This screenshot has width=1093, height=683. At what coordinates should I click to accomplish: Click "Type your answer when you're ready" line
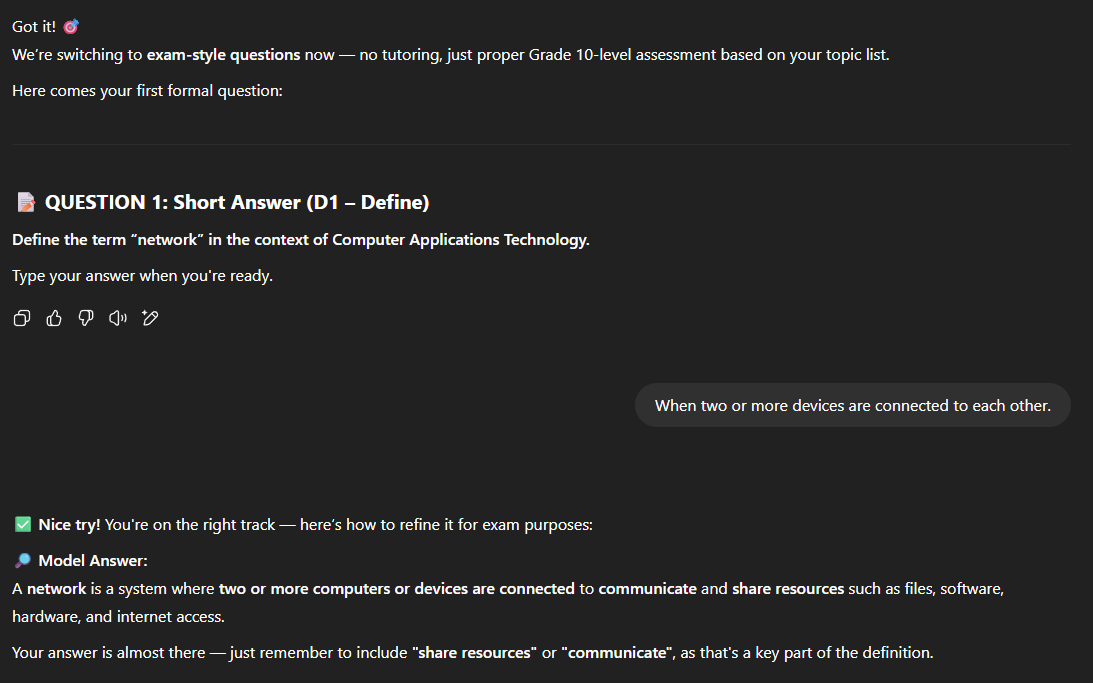pyautogui.click(x=142, y=276)
